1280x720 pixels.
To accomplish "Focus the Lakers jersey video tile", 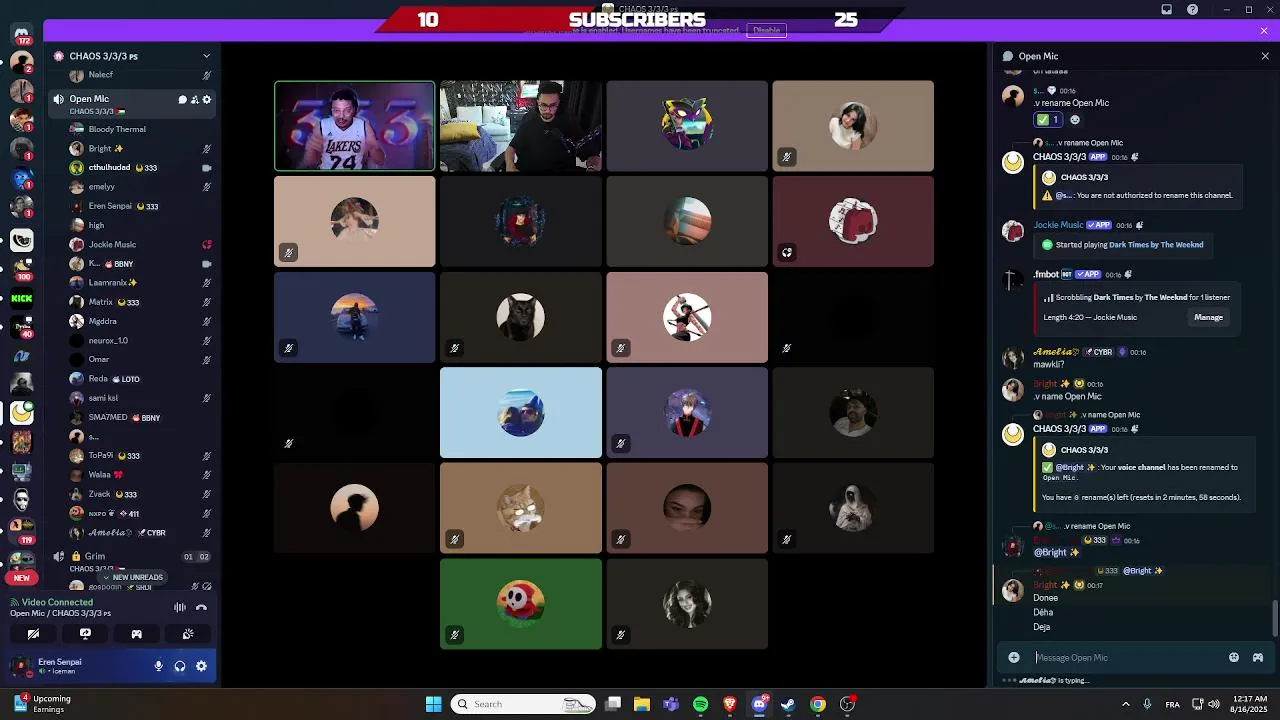I will (x=355, y=126).
